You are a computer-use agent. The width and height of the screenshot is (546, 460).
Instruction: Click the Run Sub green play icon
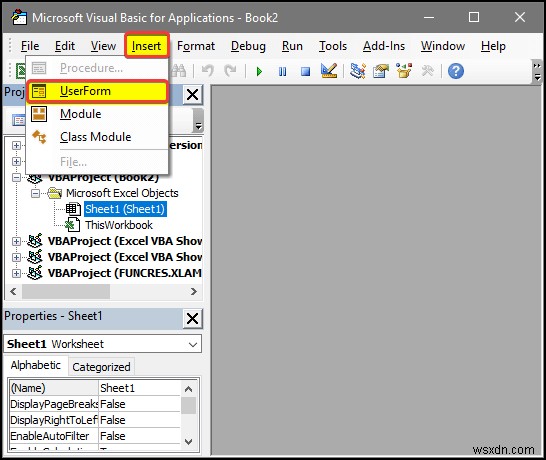point(259,72)
